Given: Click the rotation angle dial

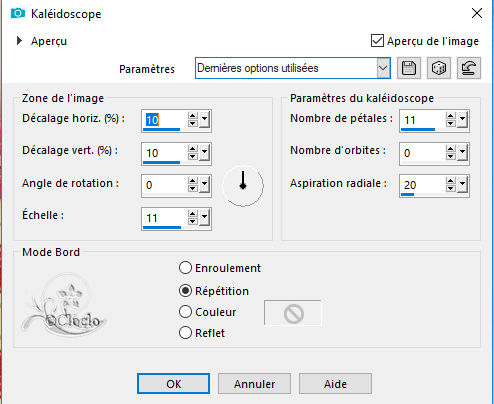Looking at the screenshot, I should tap(243, 186).
